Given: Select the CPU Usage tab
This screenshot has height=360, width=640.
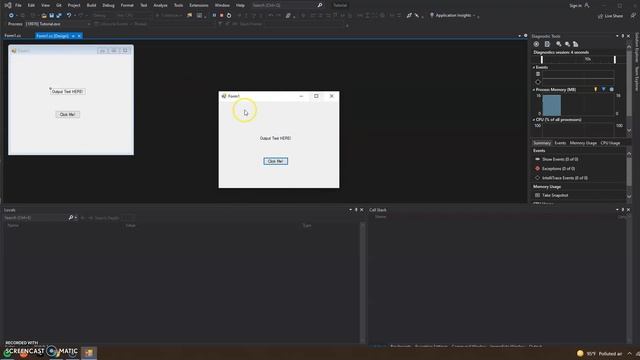Looking at the screenshot, I should click(x=610, y=143).
